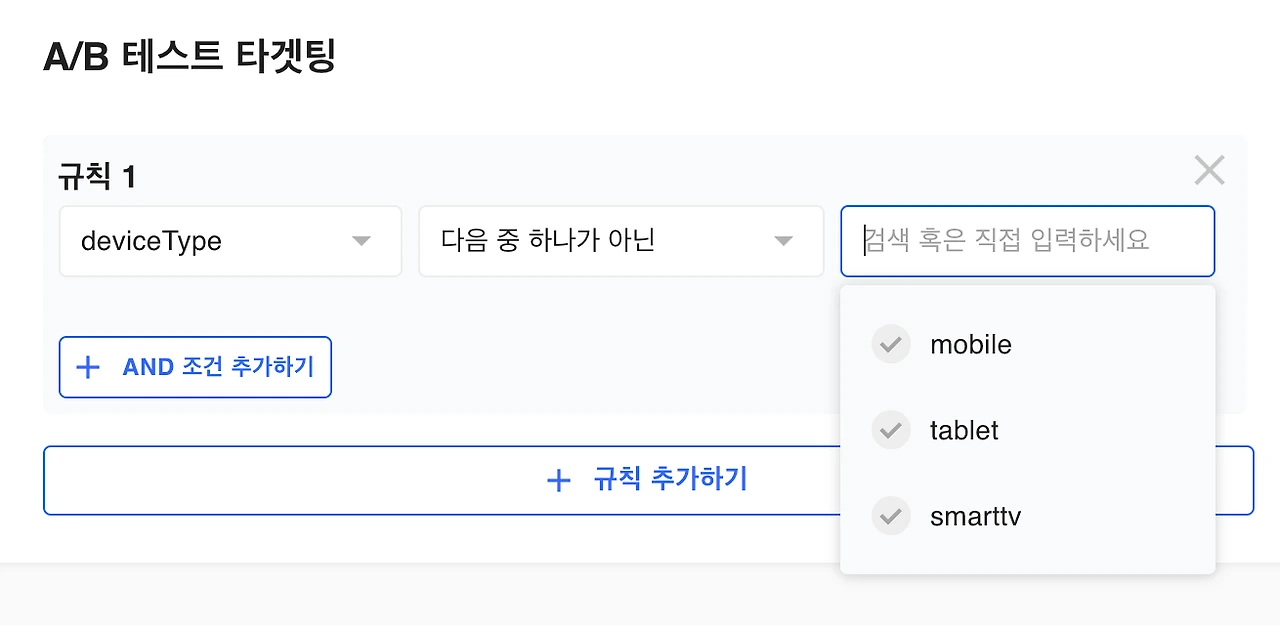The width and height of the screenshot is (1280, 625).
Task: Pick smarttv from the value list
Action: click(975, 517)
